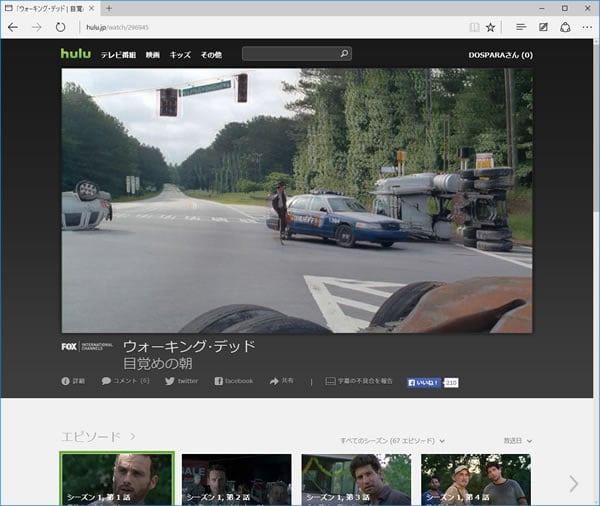Image resolution: width=600 pixels, height=506 pixels.
Task: Click the 目覚めの朝 episode title
Action: pyautogui.click(x=158, y=363)
